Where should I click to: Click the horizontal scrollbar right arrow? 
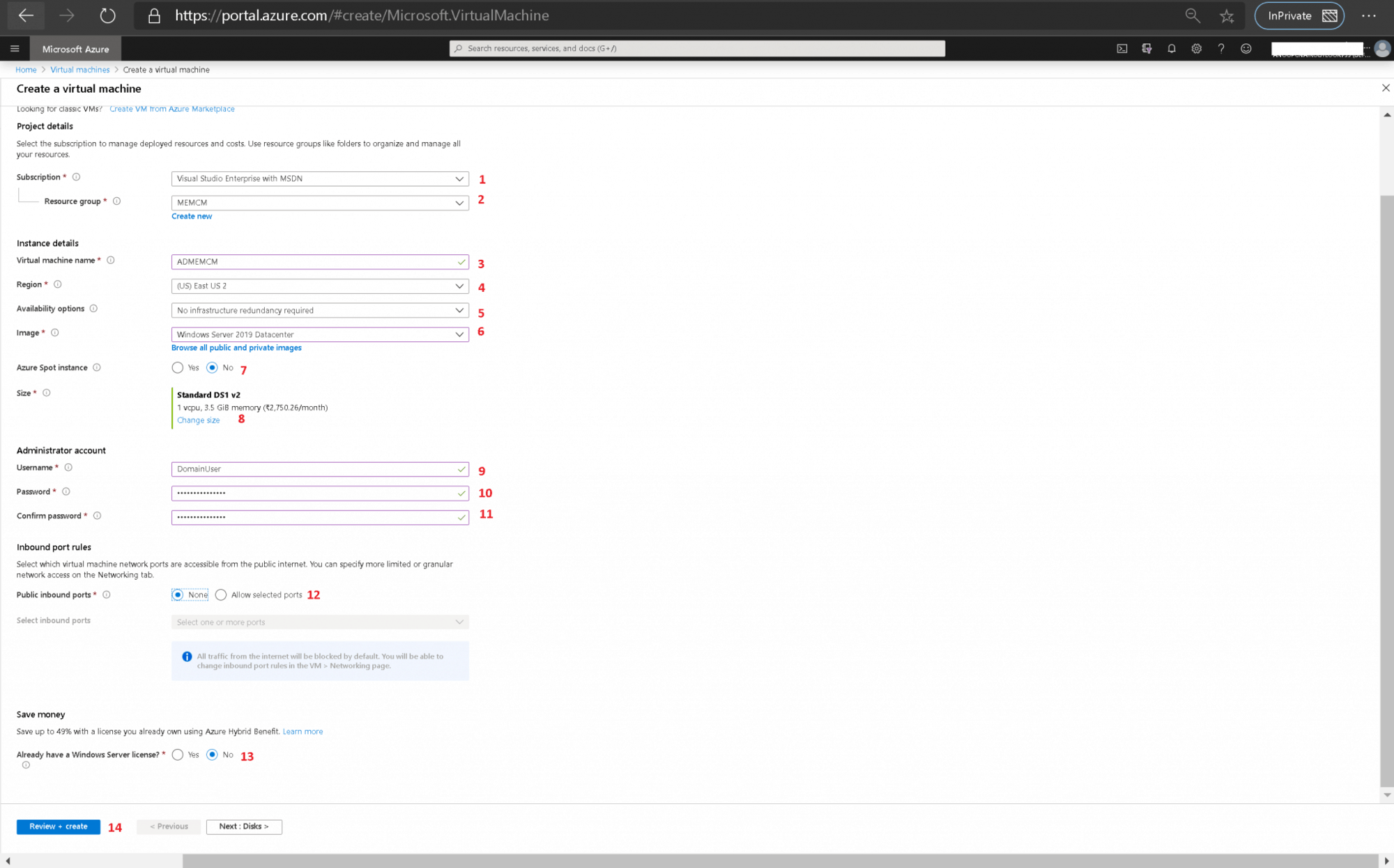(1387, 862)
